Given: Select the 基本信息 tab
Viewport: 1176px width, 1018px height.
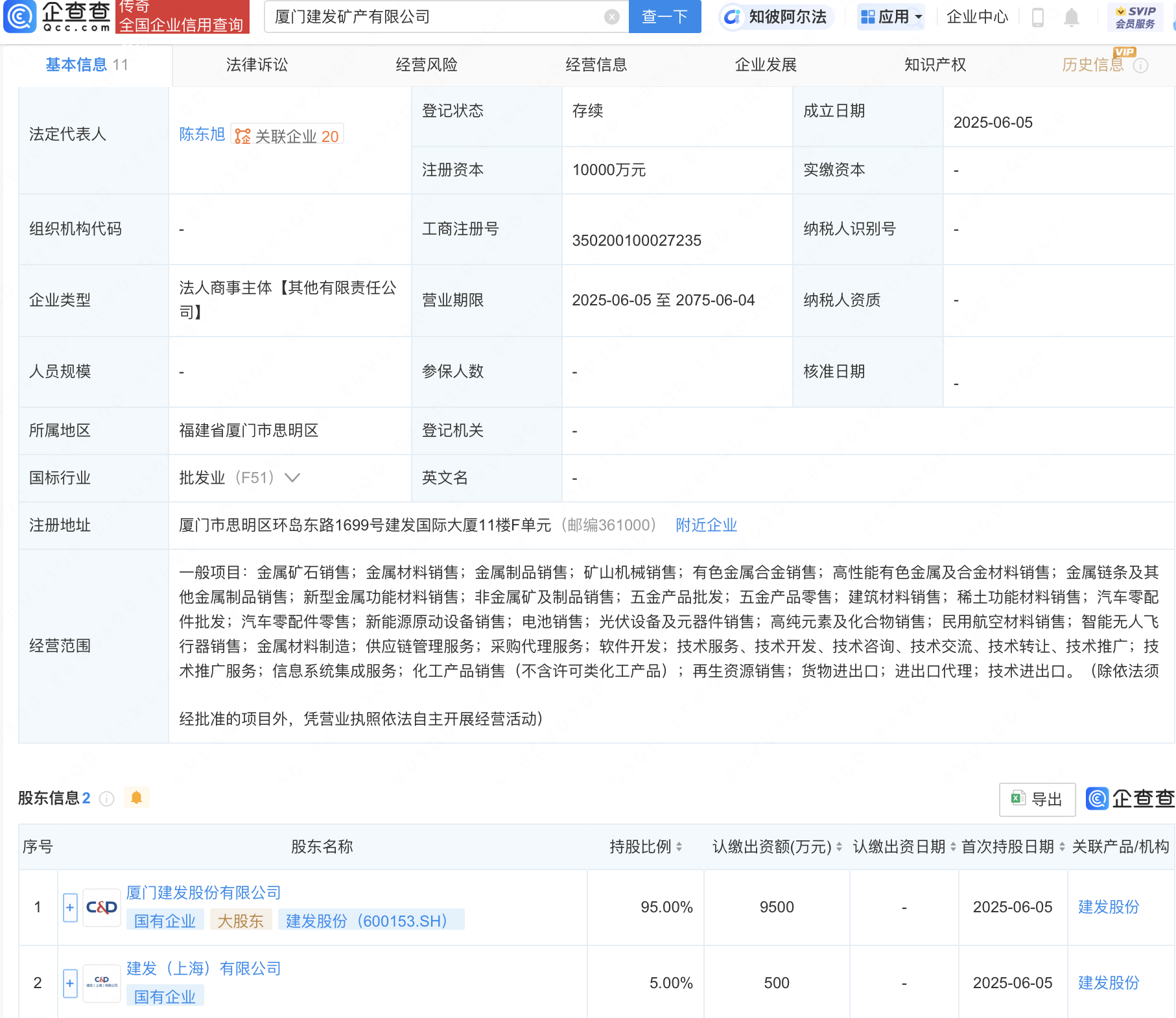Looking at the screenshot, I should coord(87,65).
